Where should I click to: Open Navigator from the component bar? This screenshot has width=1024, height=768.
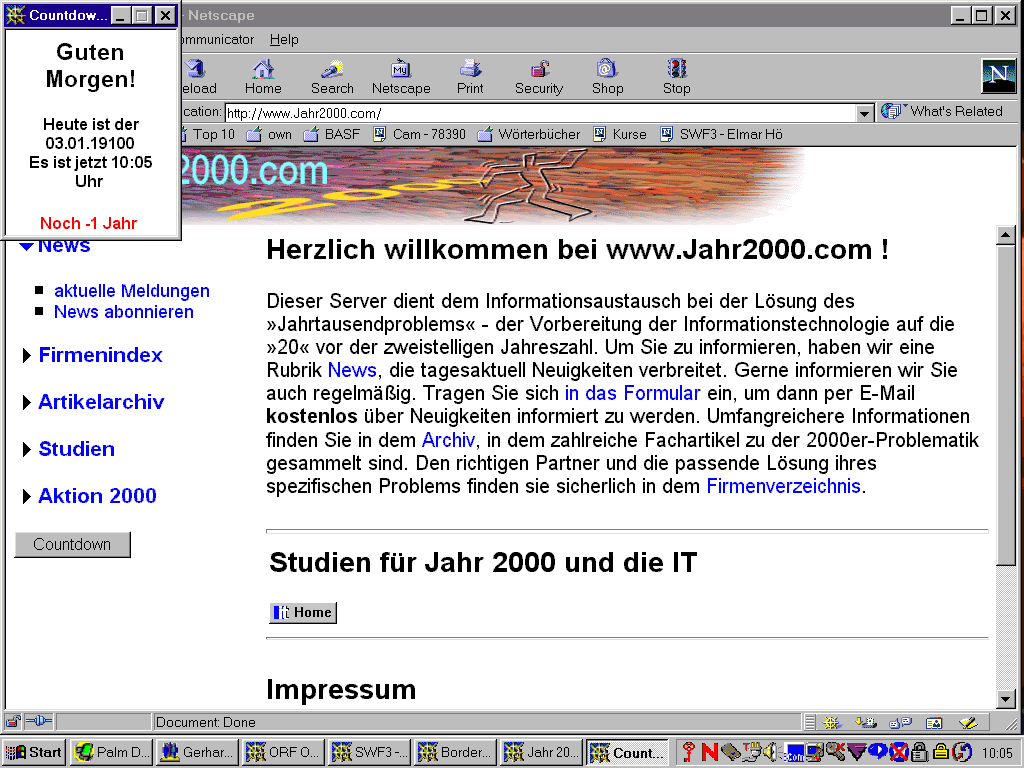pos(831,722)
